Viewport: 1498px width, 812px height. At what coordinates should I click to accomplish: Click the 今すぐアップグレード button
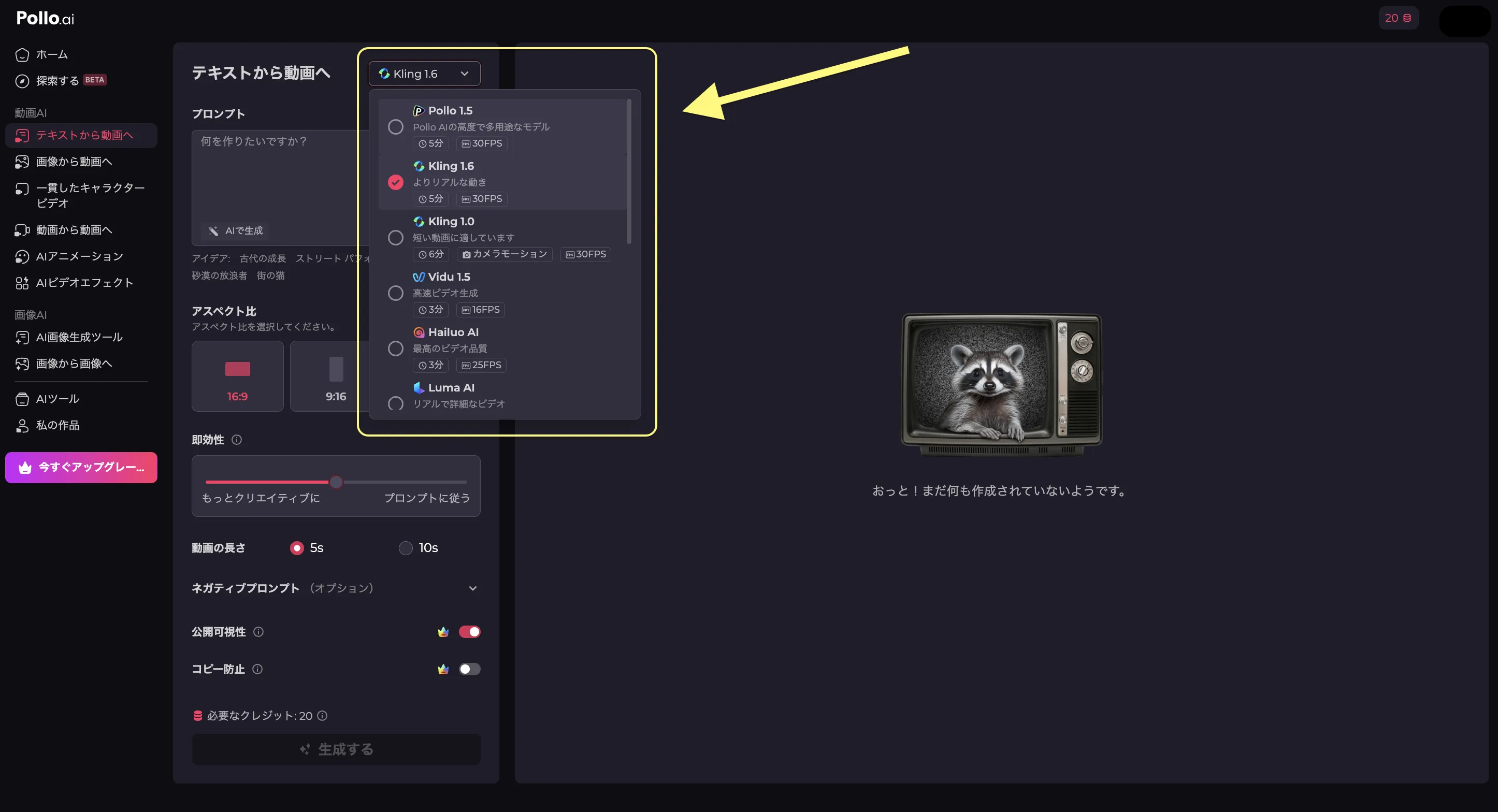pos(81,468)
